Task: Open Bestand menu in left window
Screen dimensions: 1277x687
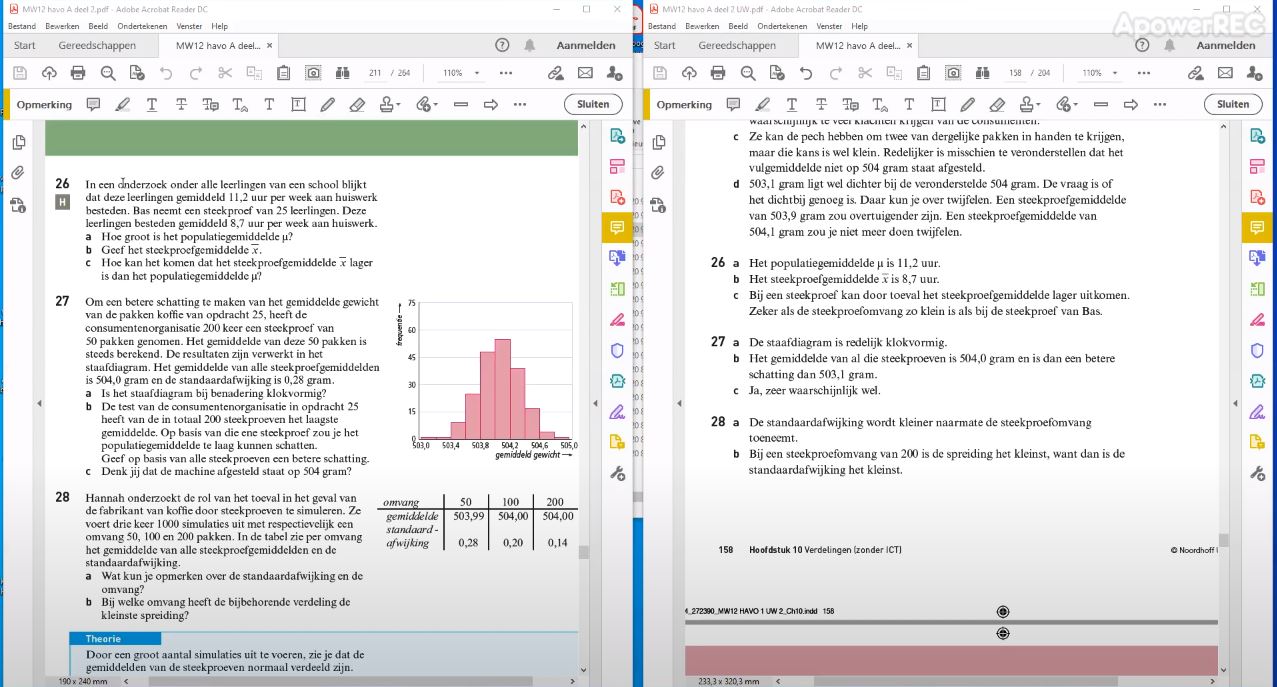Action: coord(22,26)
